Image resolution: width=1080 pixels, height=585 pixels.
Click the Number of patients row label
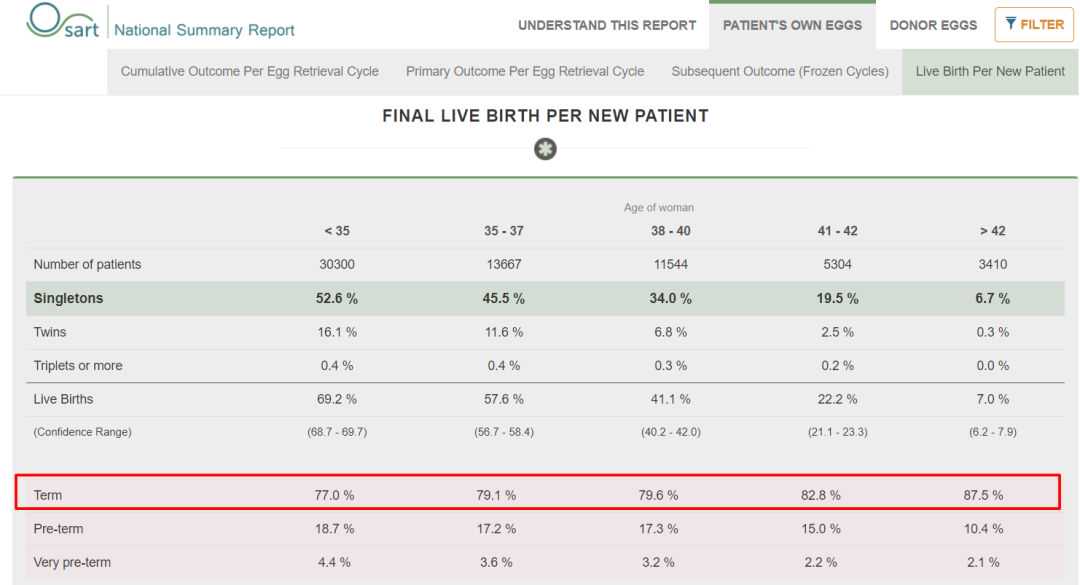(x=87, y=265)
